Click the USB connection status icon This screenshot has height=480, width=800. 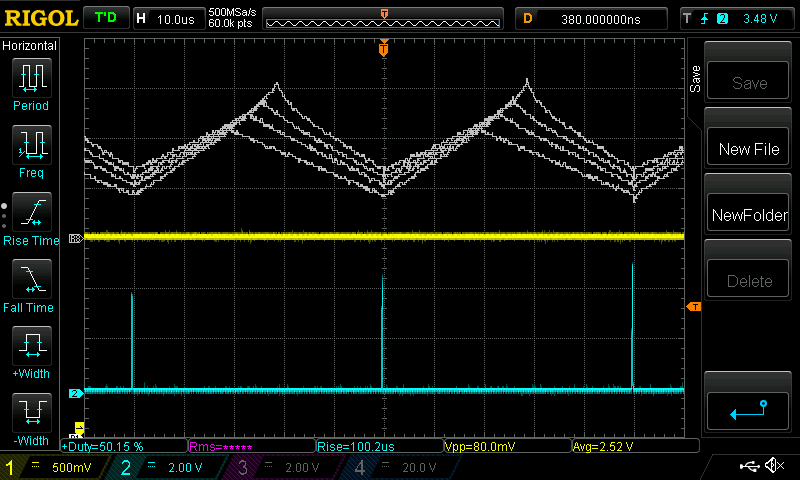[x=750, y=467]
